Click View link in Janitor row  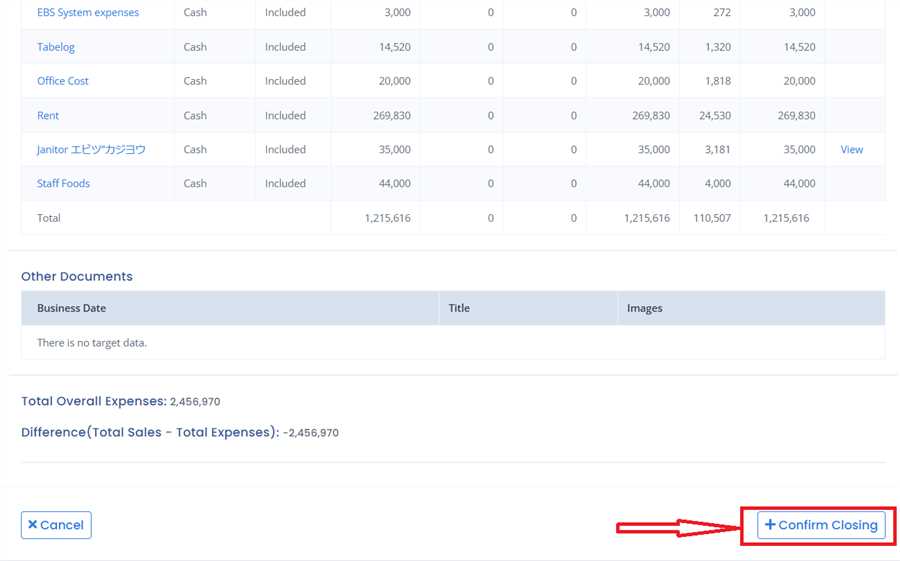(851, 149)
